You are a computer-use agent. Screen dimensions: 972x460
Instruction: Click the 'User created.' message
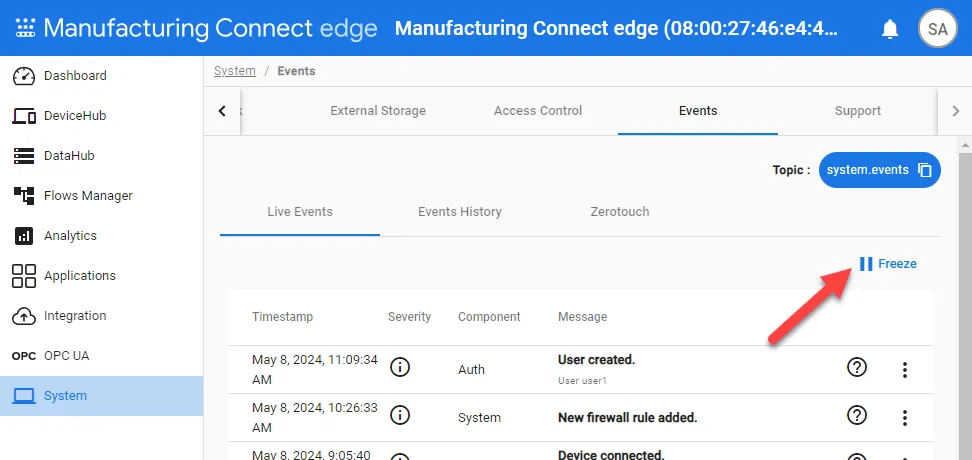596,360
